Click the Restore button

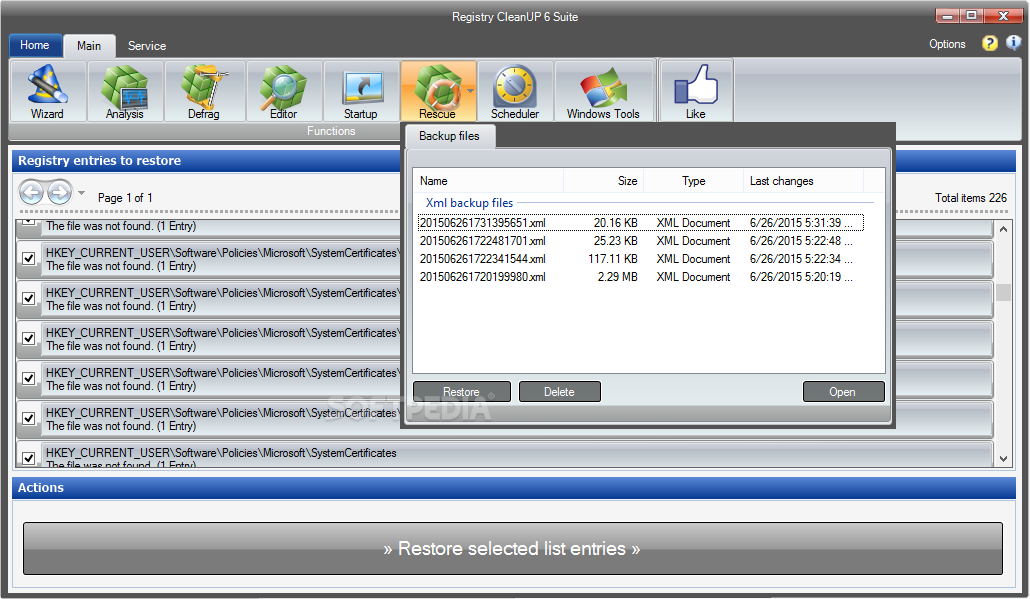[461, 391]
